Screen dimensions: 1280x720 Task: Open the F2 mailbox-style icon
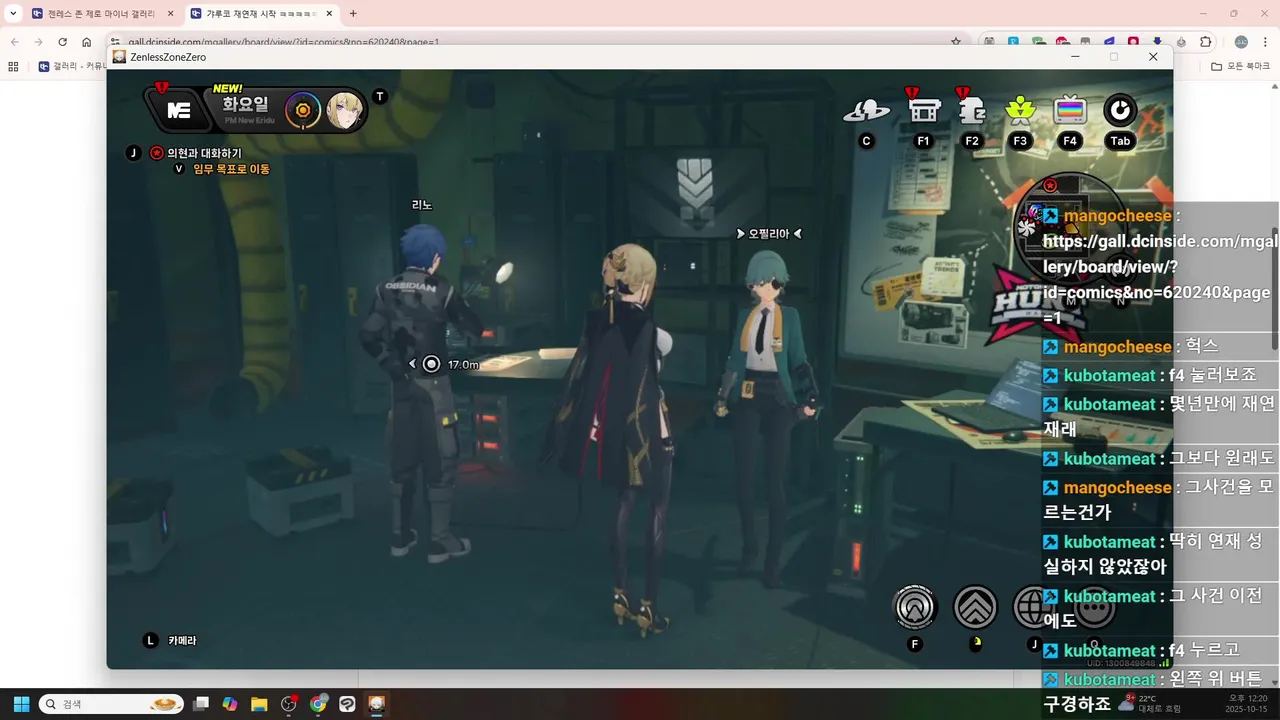[x=972, y=110]
